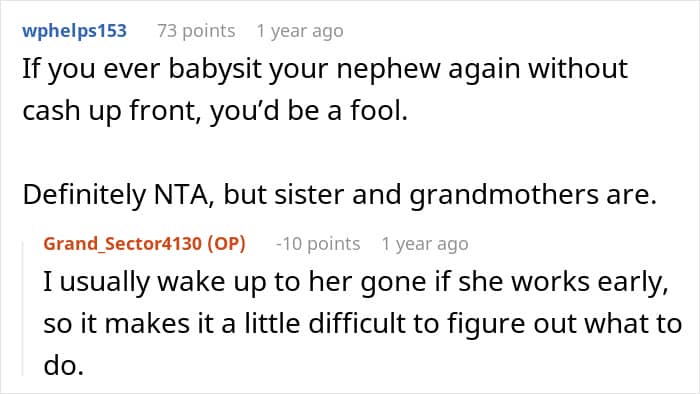Screen dimensions: 700x394
Task: Click the word "grandmothers" in the comment
Action: click(504, 195)
